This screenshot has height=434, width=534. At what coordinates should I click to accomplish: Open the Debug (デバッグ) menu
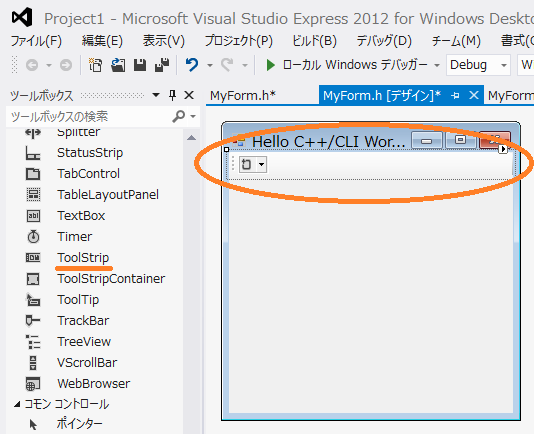click(x=384, y=41)
